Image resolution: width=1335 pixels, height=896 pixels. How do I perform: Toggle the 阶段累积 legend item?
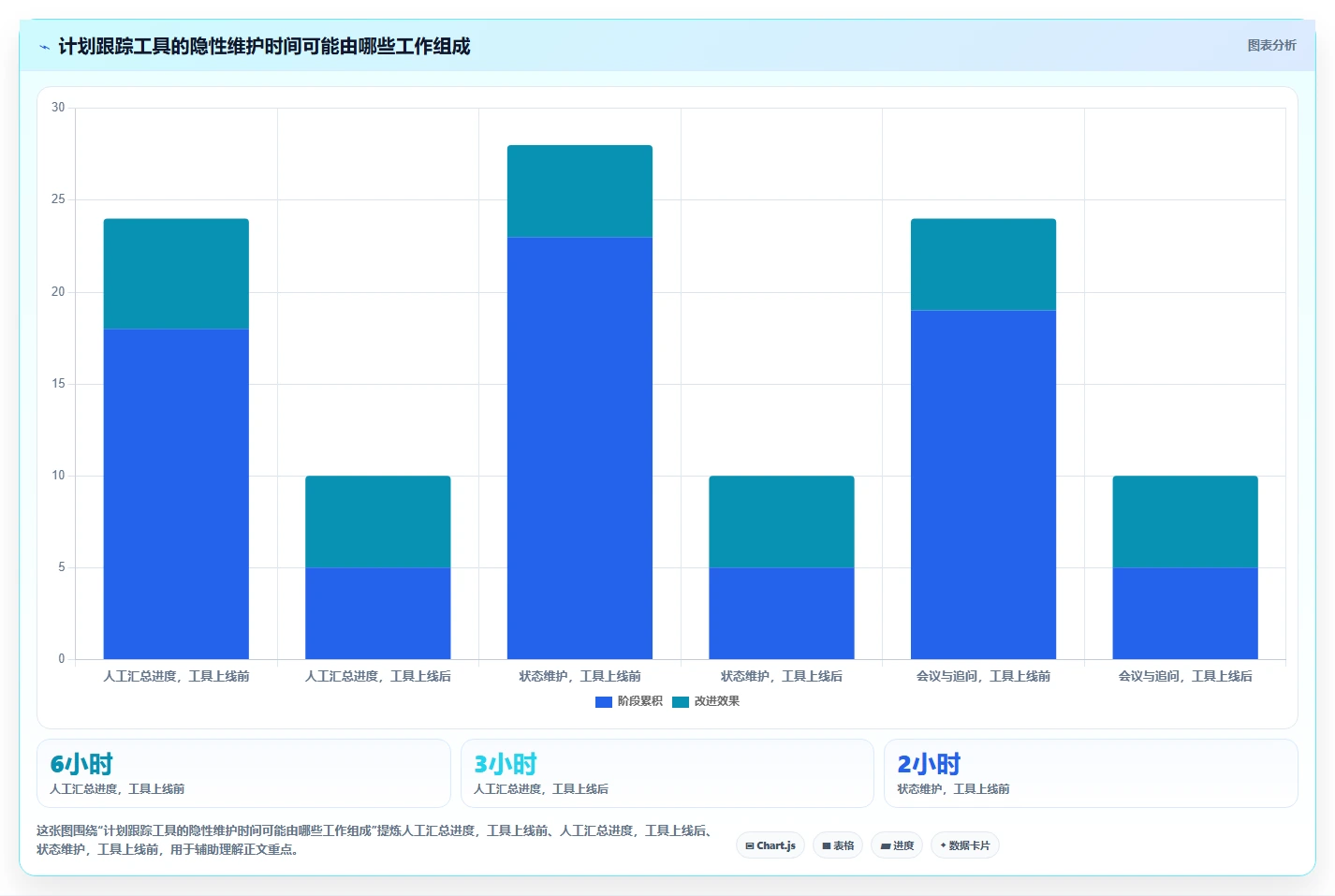pyautogui.click(x=629, y=701)
